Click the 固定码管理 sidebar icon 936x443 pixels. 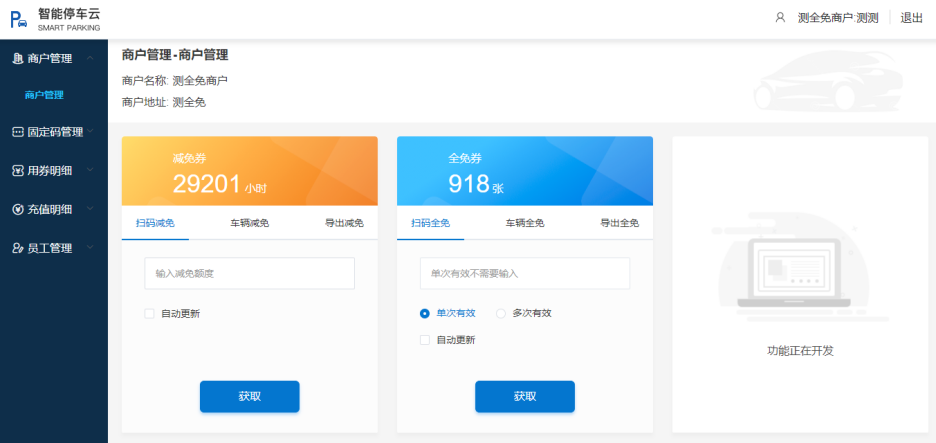(x=17, y=132)
